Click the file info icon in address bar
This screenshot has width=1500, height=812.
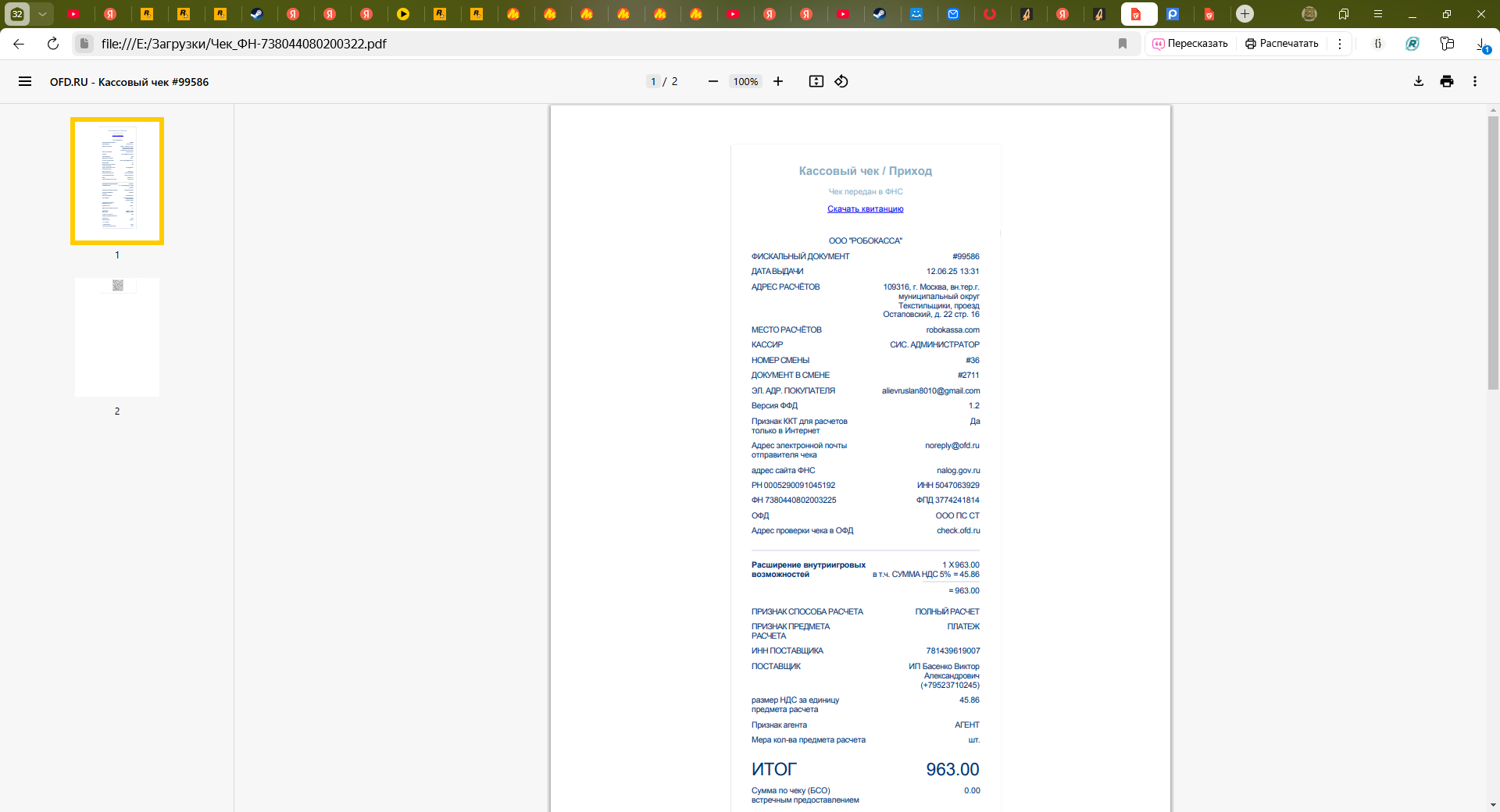tap(84, 44)
